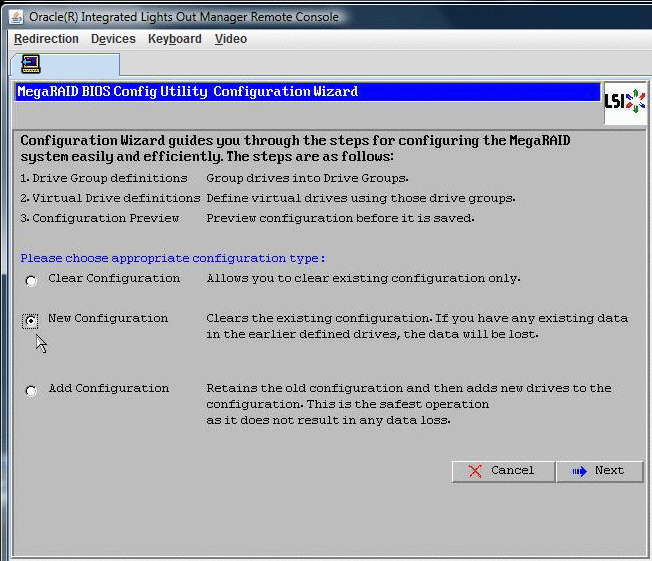Click the LSI logo

tap(625, 101)
